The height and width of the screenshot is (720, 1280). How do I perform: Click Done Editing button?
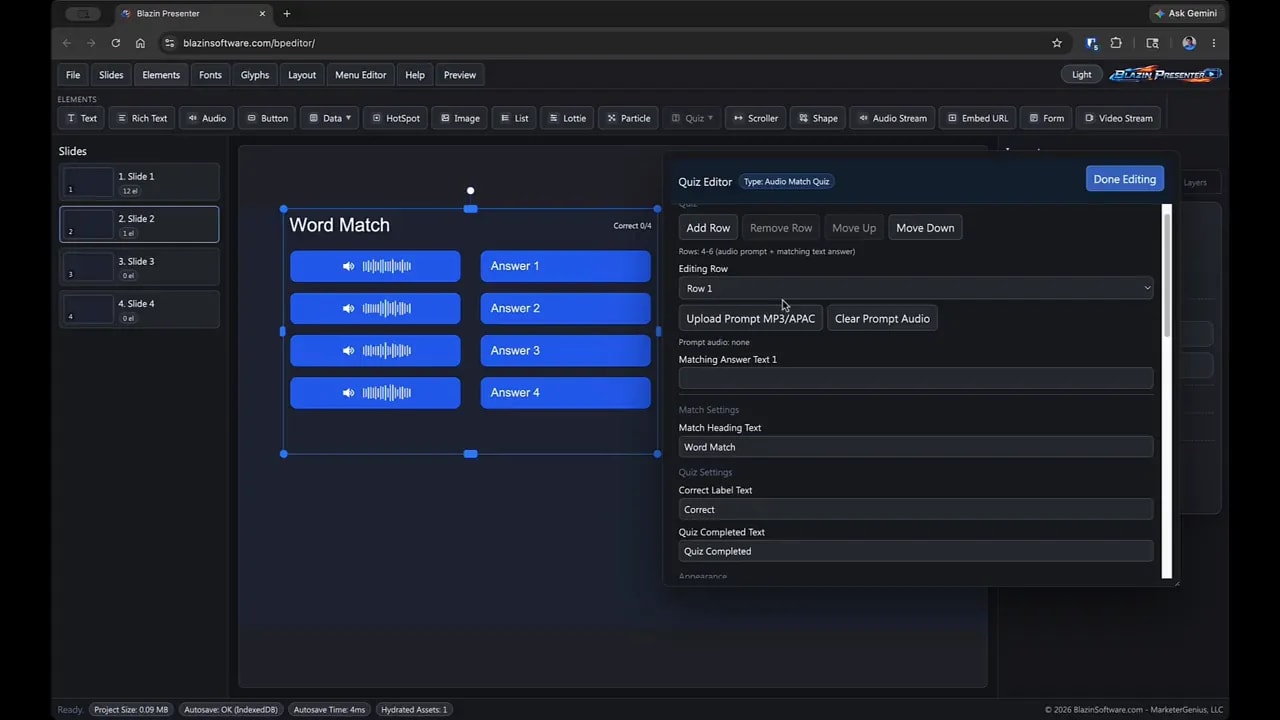pyautogui.click(x=1124, y=179)
